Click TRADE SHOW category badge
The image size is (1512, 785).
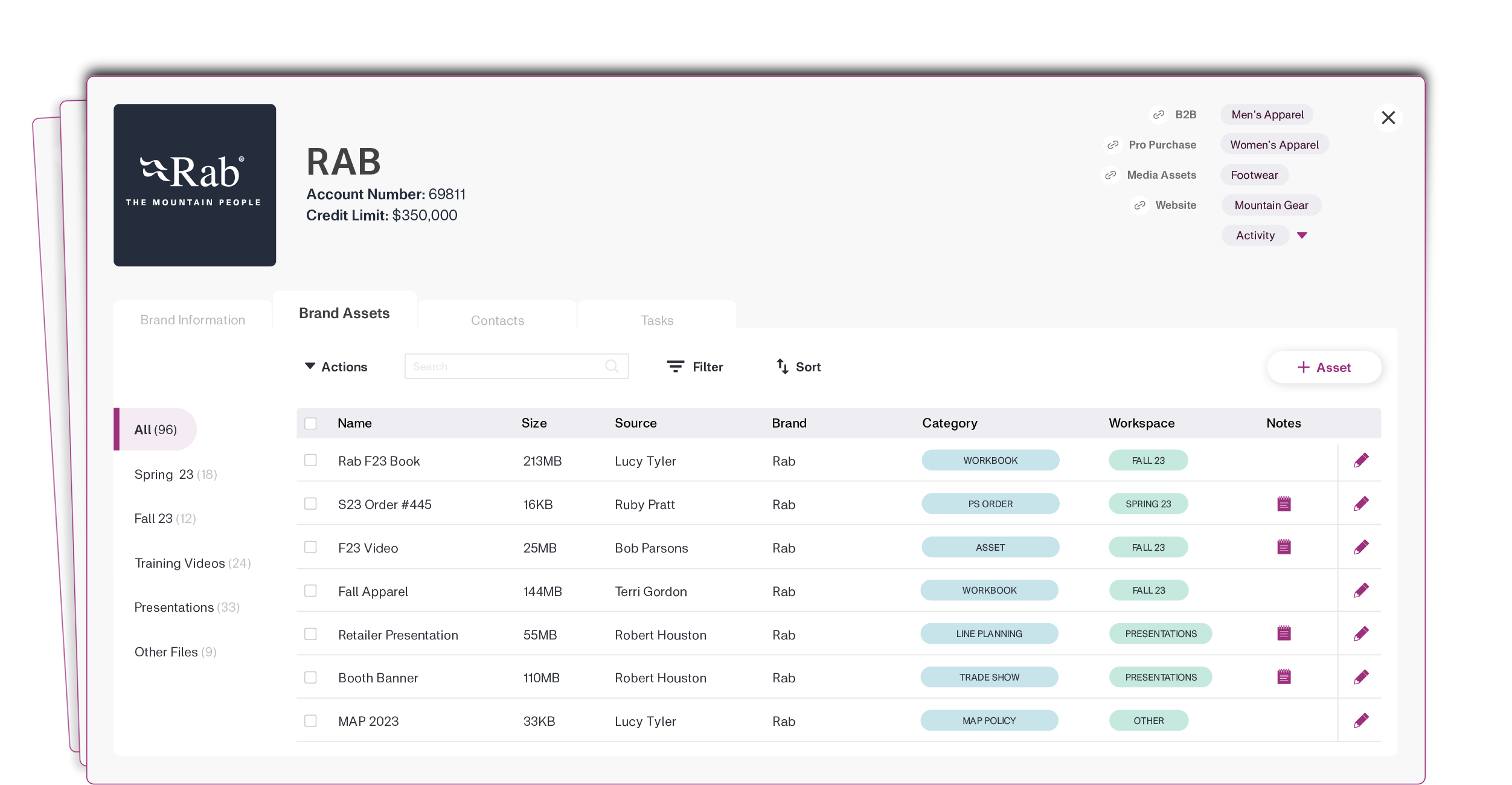click(989, 677)
